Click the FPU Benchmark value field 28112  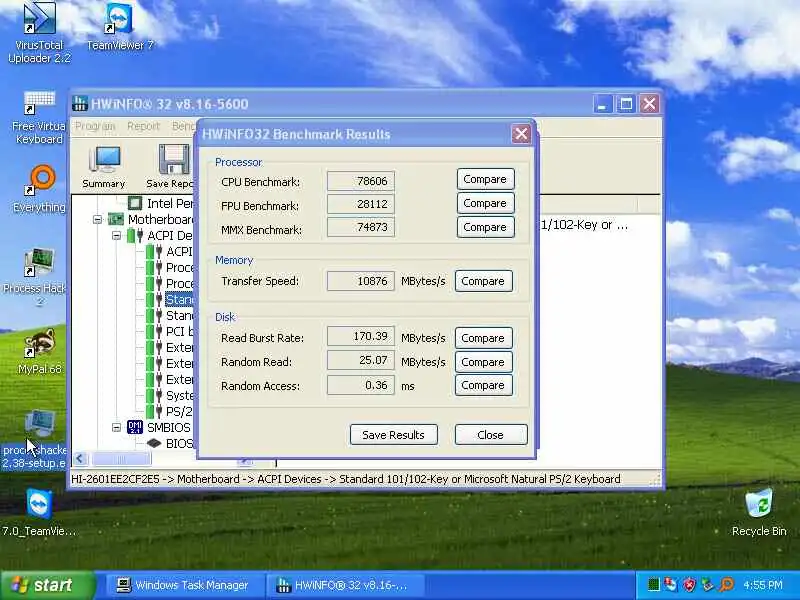tap(361, 204)
